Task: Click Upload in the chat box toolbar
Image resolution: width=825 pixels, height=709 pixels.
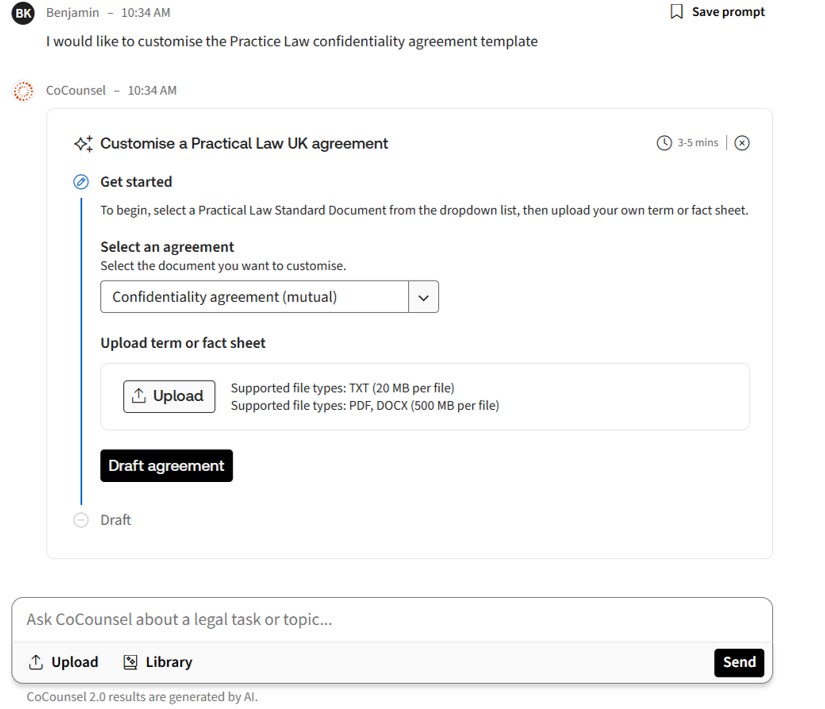Action: (x=63, y=662)
